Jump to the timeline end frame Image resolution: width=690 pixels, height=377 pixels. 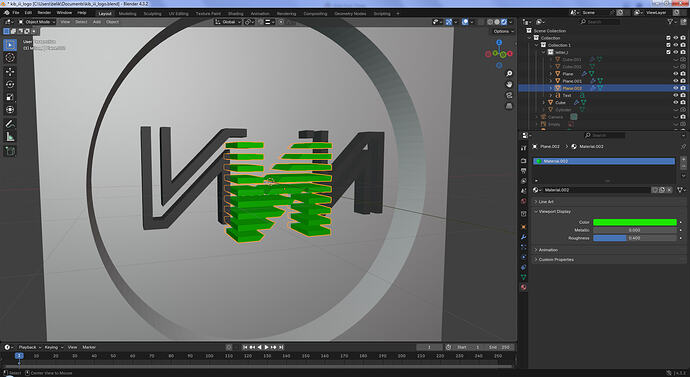click(281, 347)
